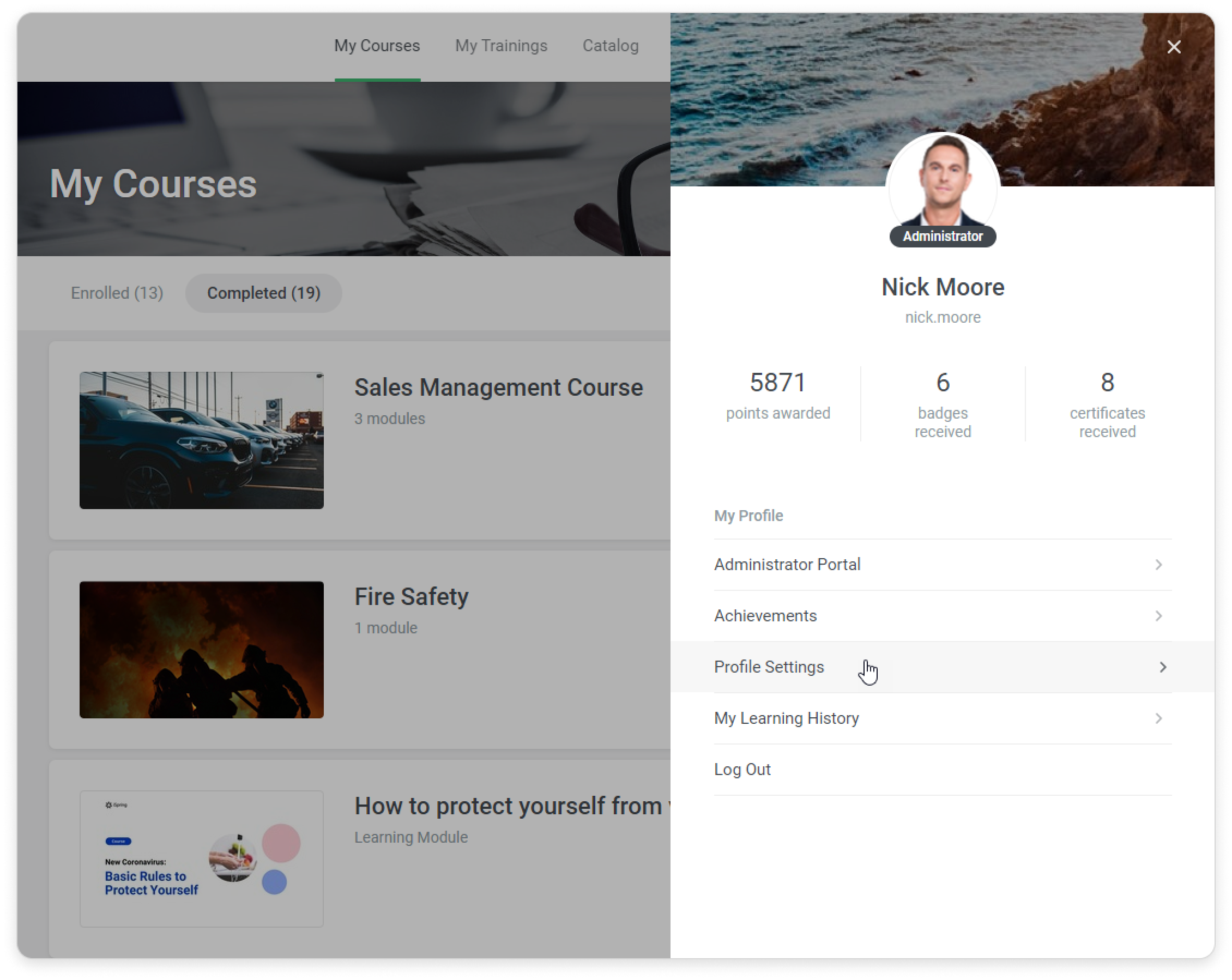Open the Sales Management Course car thumbnail
This screenshot has height=980, width=1232.
(201, 440)
